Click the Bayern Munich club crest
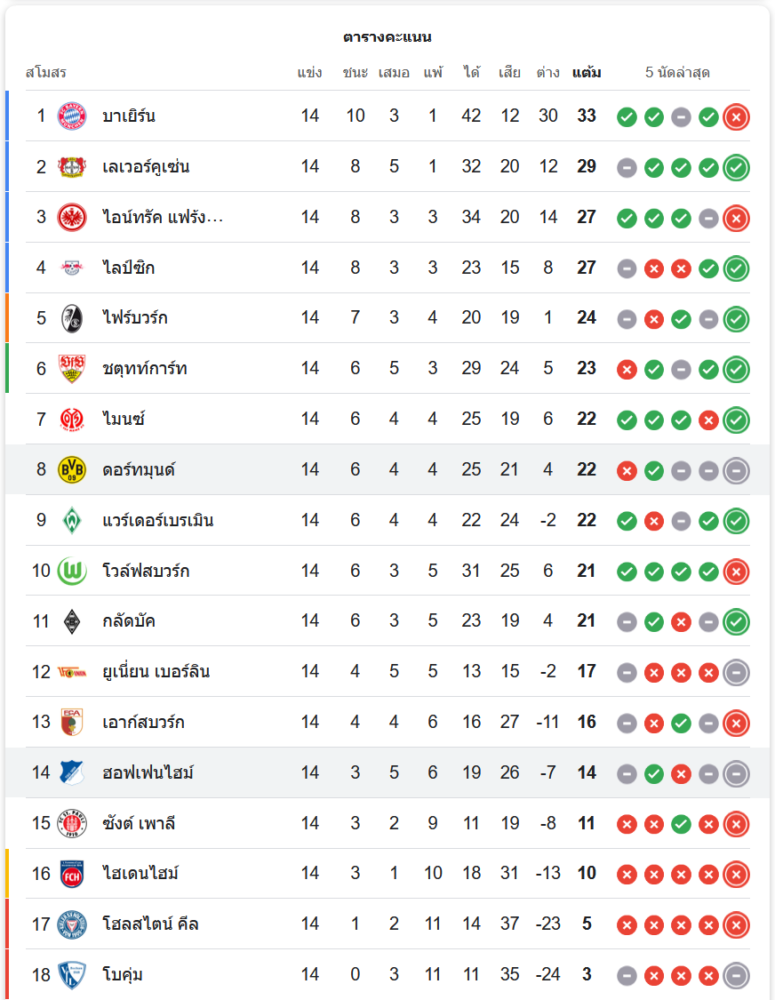 72,116
